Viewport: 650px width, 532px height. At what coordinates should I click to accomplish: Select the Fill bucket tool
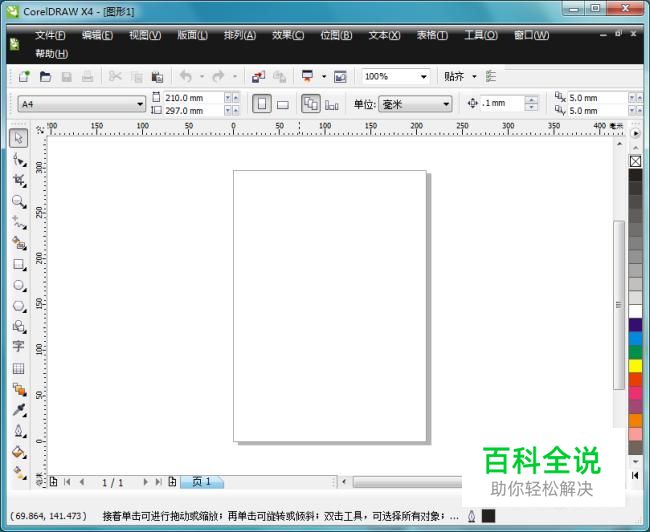coord(19,452)
